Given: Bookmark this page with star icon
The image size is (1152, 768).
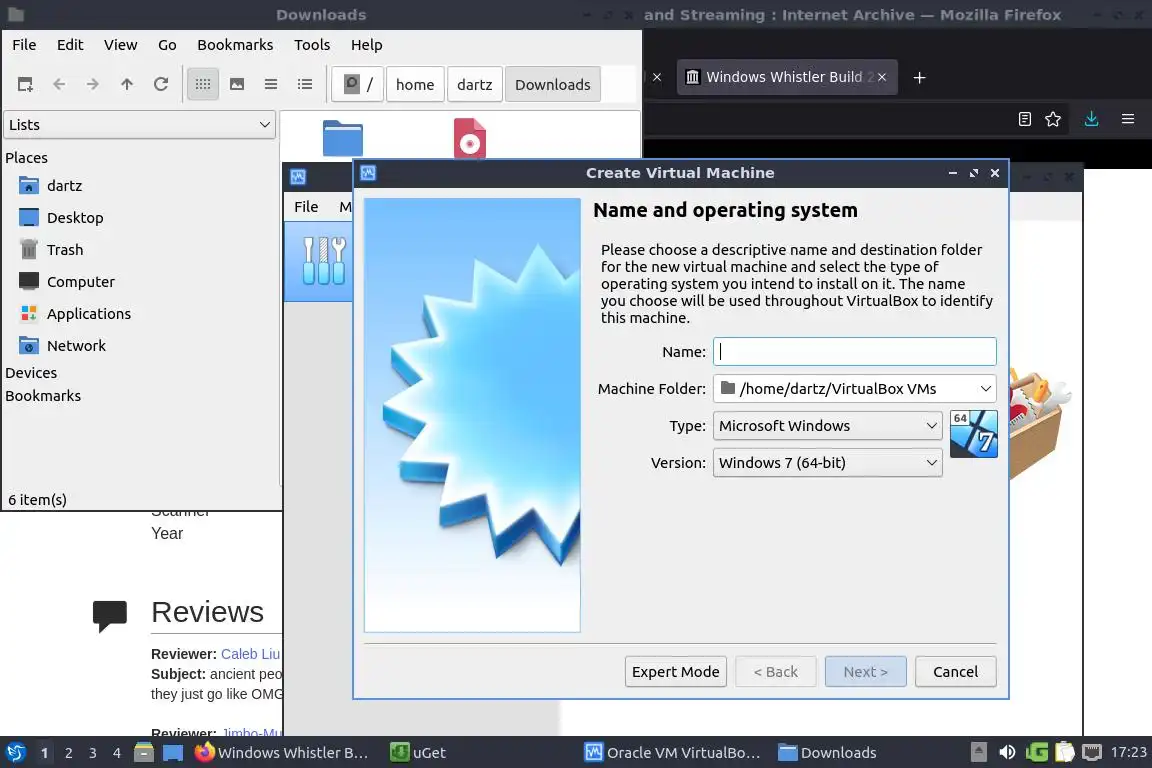Looking at the screenshot, I should tap(1053, 119).
